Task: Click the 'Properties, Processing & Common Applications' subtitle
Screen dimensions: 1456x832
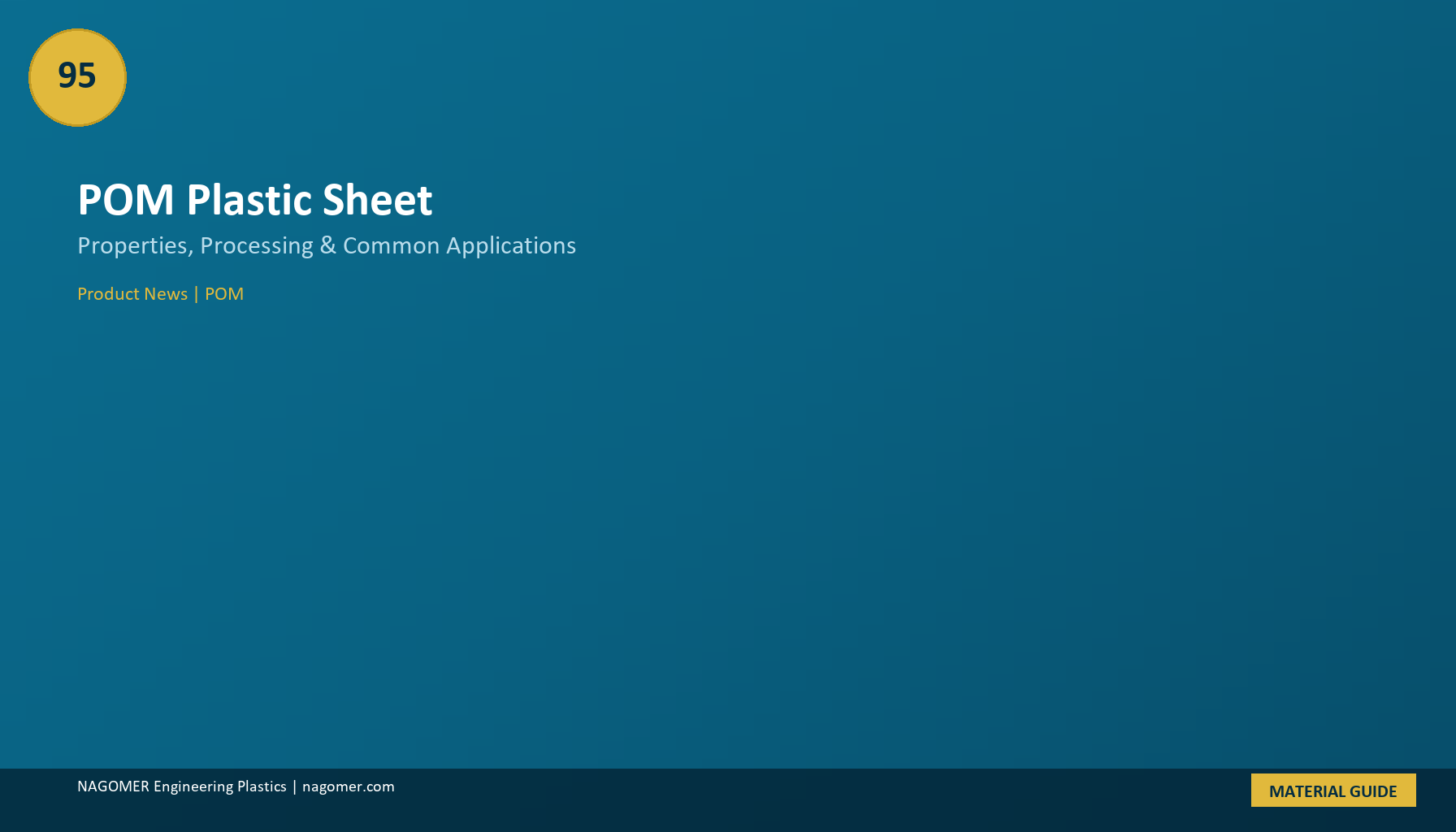Action: tap(327, 245)
